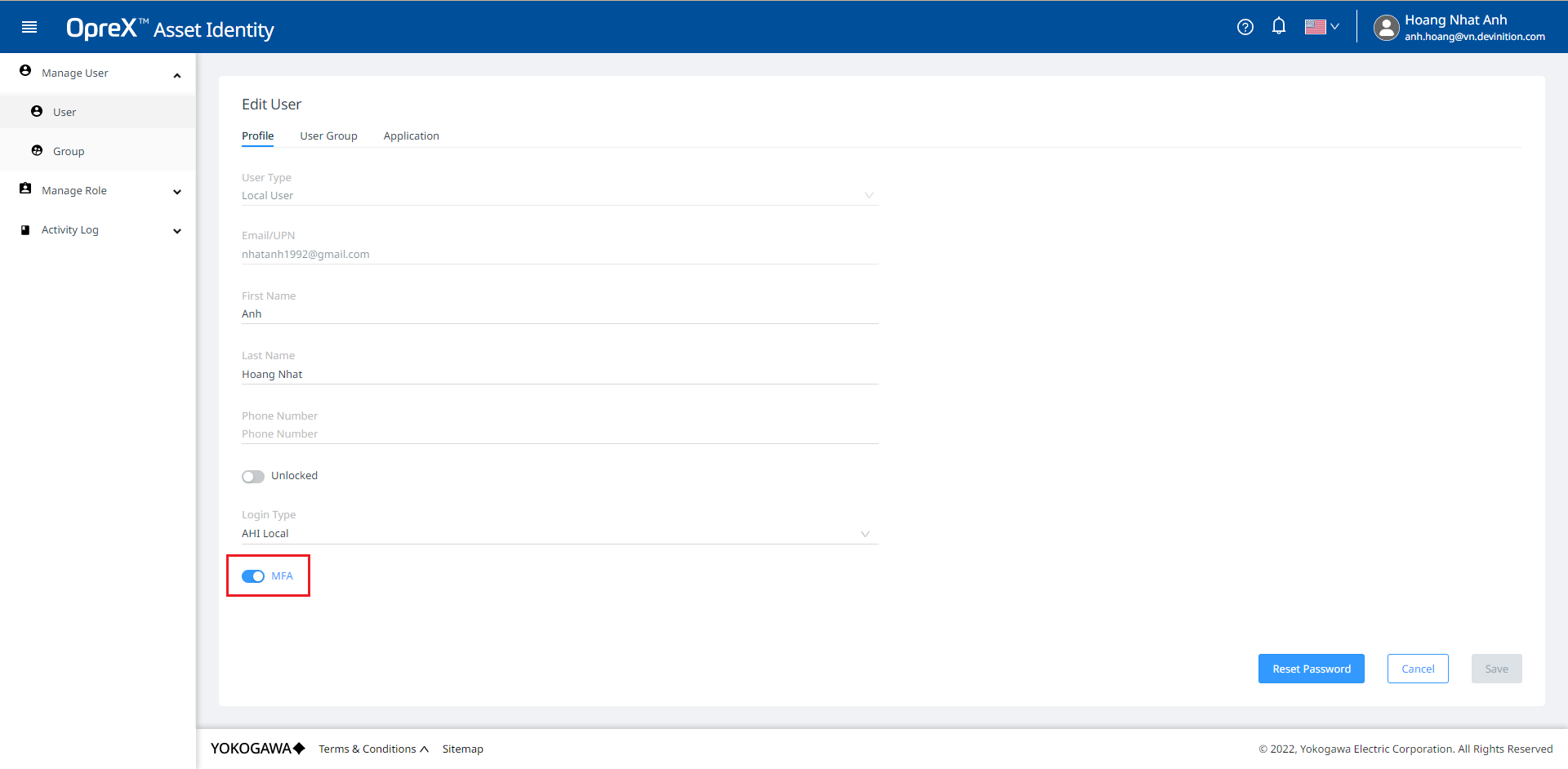Select User in the sidebar
Screen dimensions: 1568x769
(98, 112)
